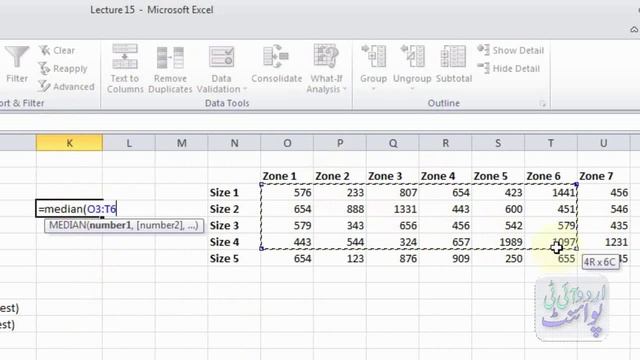Select column L header

[x=129, y=143]
